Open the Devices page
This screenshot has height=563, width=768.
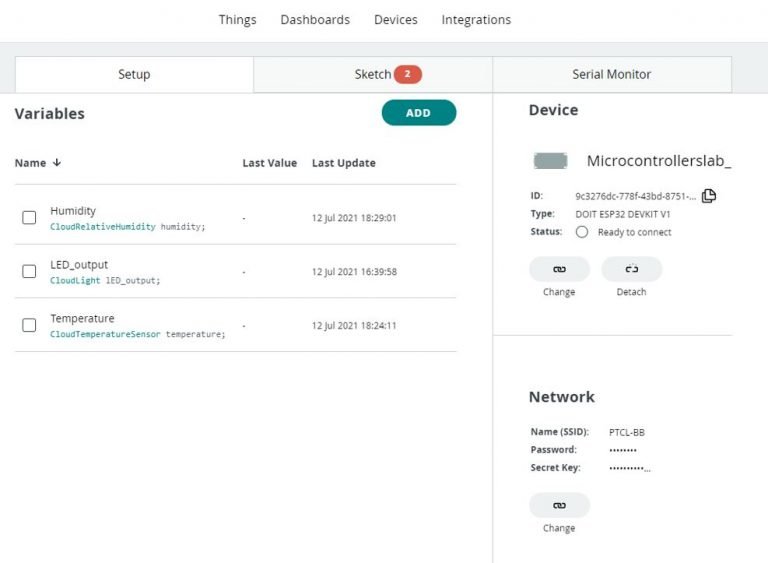click(395, 20)
